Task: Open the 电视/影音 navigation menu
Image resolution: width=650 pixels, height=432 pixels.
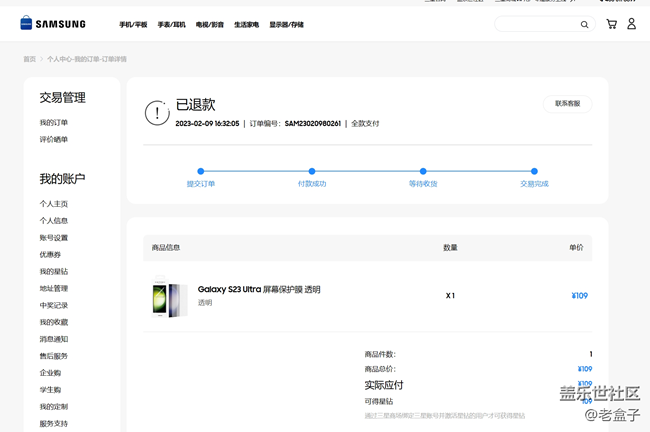Action: 210,25
